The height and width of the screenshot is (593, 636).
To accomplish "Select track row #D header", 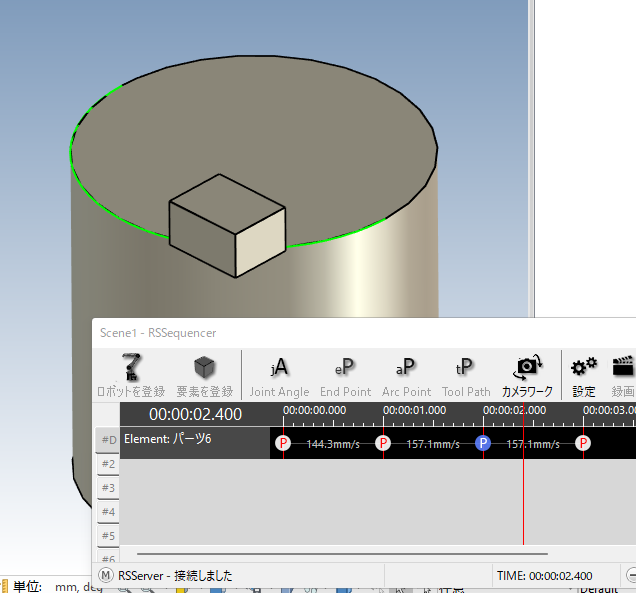I will 108,440.
